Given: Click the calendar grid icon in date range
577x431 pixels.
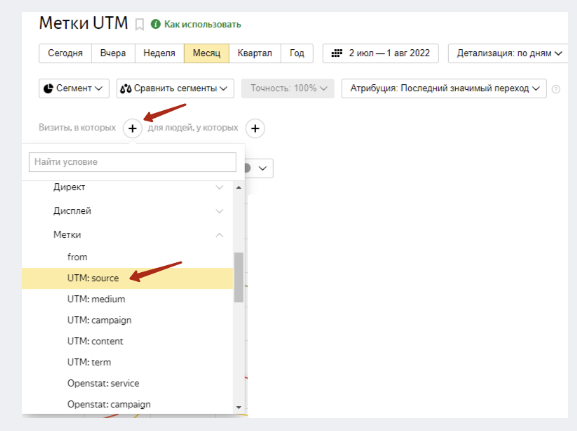Looking at the screenshot, I should [337, 53].
